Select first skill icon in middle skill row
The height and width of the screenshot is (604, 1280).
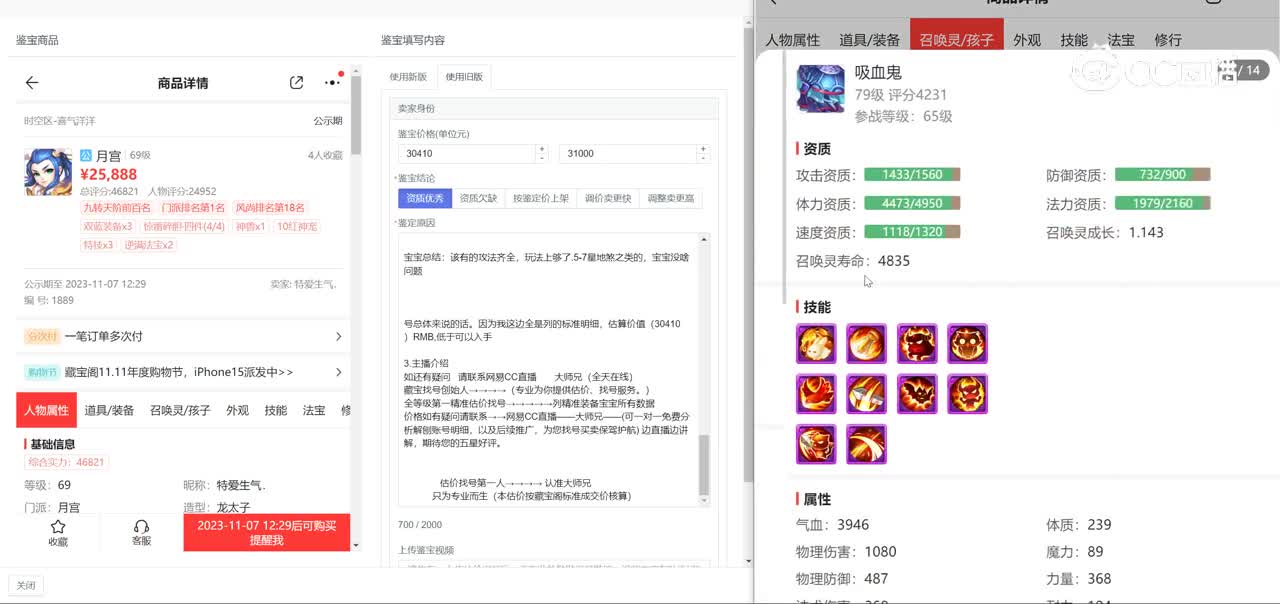point(816,394)
